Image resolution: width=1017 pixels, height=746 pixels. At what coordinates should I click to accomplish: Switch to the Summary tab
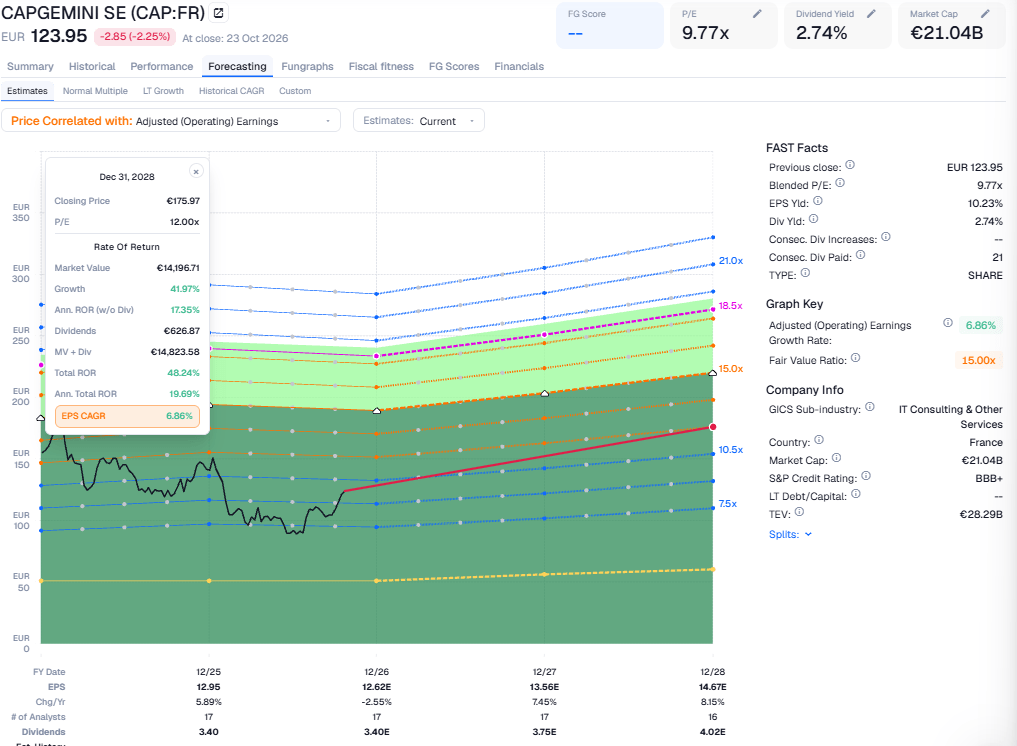30,66
